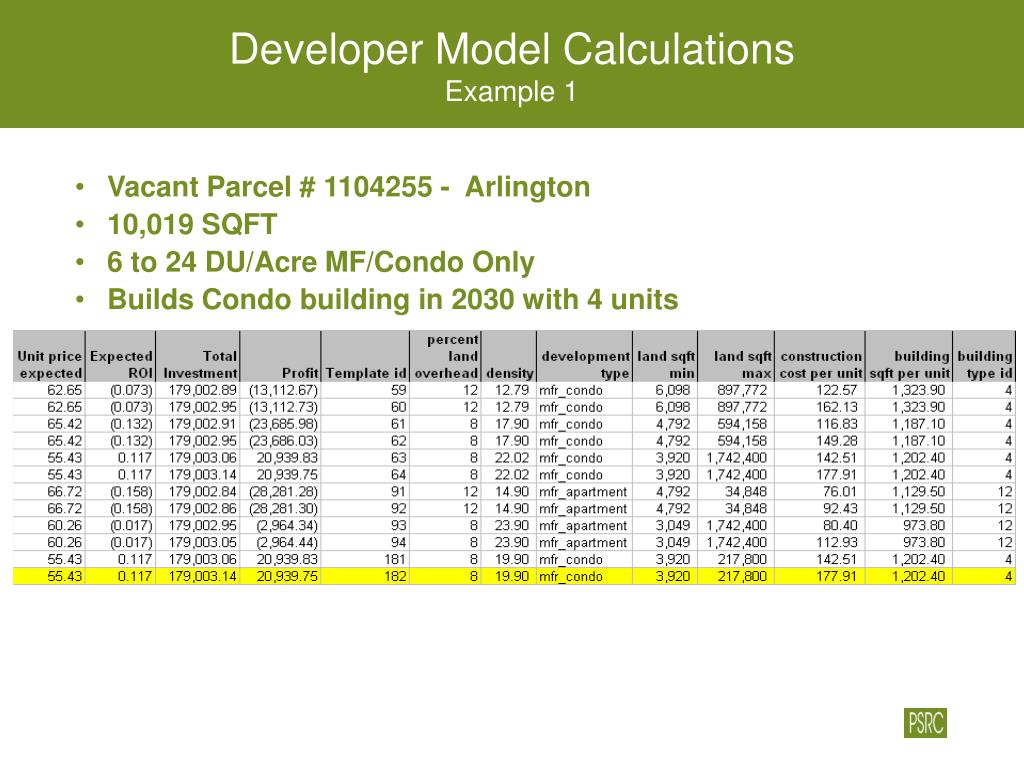Click the PSRC logo

[x=925, y=723]
